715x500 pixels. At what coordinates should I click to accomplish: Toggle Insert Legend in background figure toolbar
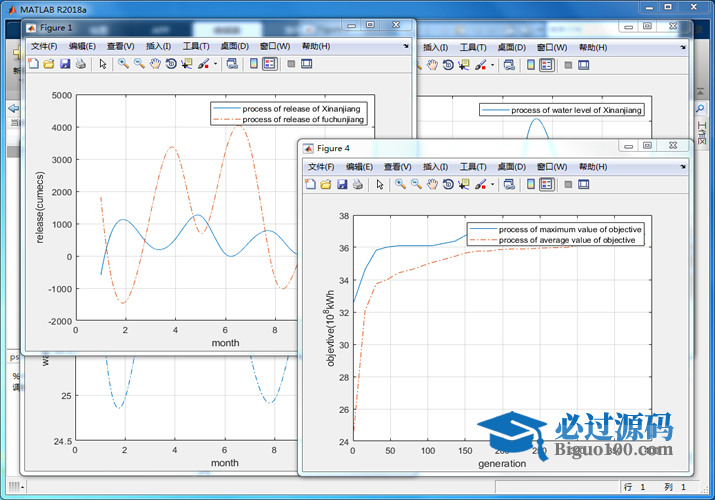[547, 65]
